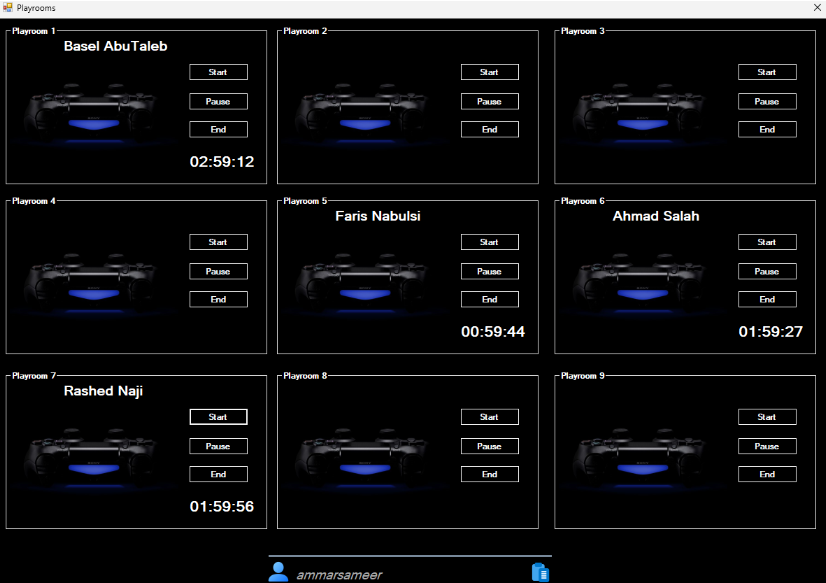Pause Playroom 4
The height and width of the screenshot is (583, 826).
[218, 272]
